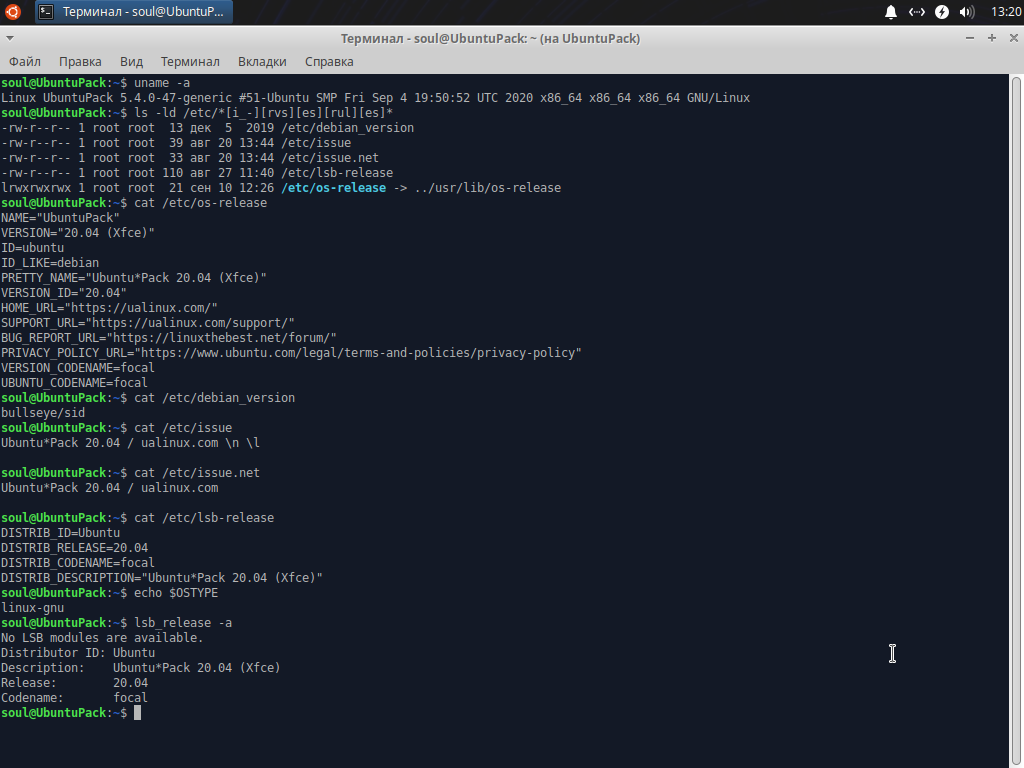Minimize the terminal window
This screenshot has width=1024, height=768.
pyautogui.click(x=970, y=39)
